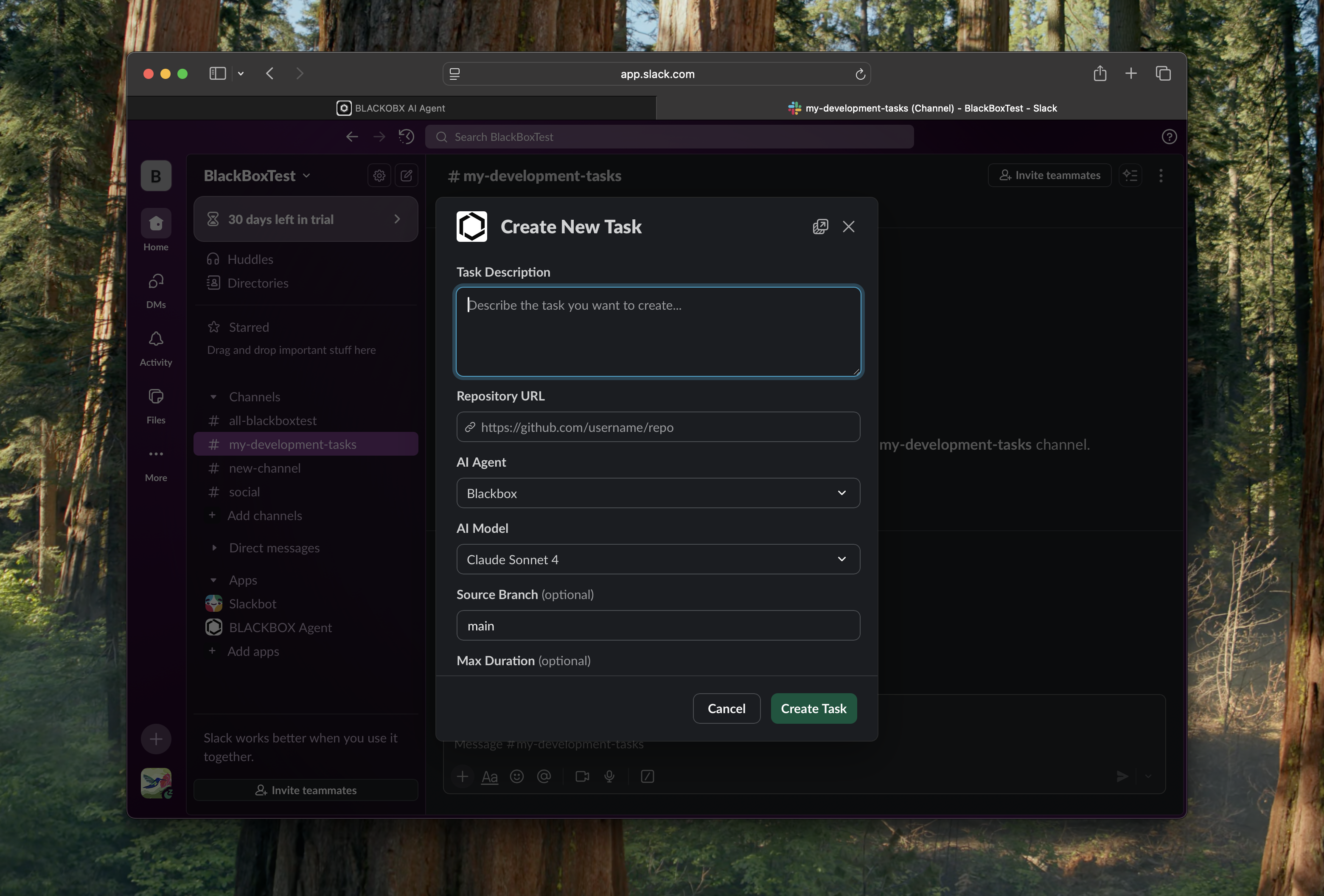This screenshot has width=1324, height=896.
Task: Open the Slack history clock icon
Action: tap(406, 137)
